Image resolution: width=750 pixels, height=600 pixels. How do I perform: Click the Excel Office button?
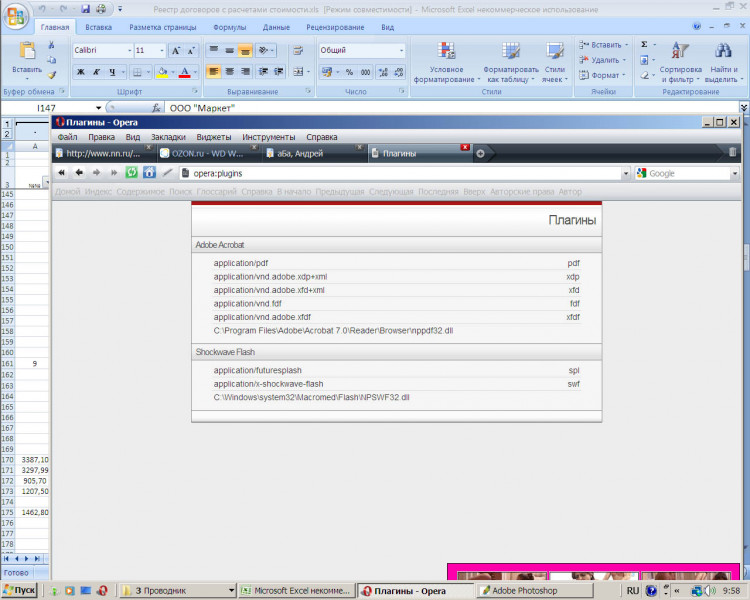[15, 16]
